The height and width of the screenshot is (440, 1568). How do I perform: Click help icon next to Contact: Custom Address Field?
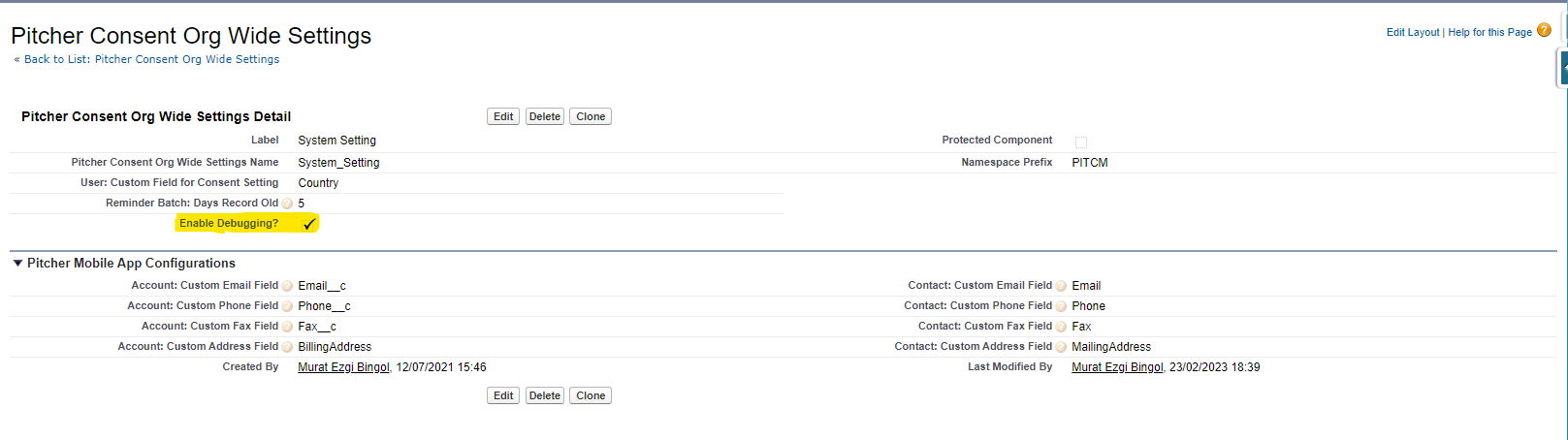point(1061,347)
